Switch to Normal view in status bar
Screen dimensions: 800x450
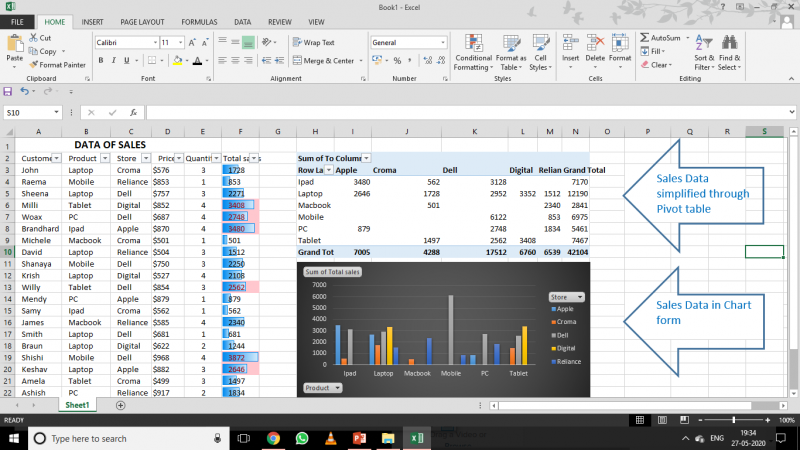click(x=640, y=420)
